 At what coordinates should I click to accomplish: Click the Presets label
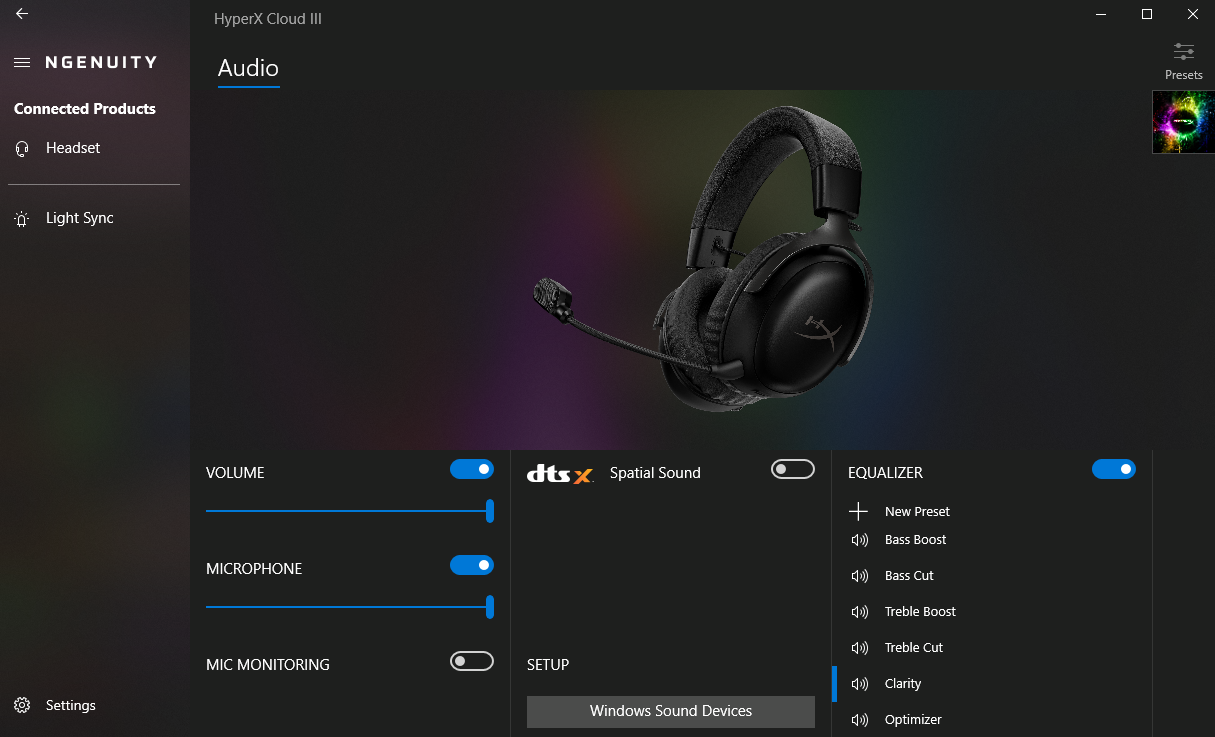pyautogui.click(x=1184, y=75)
